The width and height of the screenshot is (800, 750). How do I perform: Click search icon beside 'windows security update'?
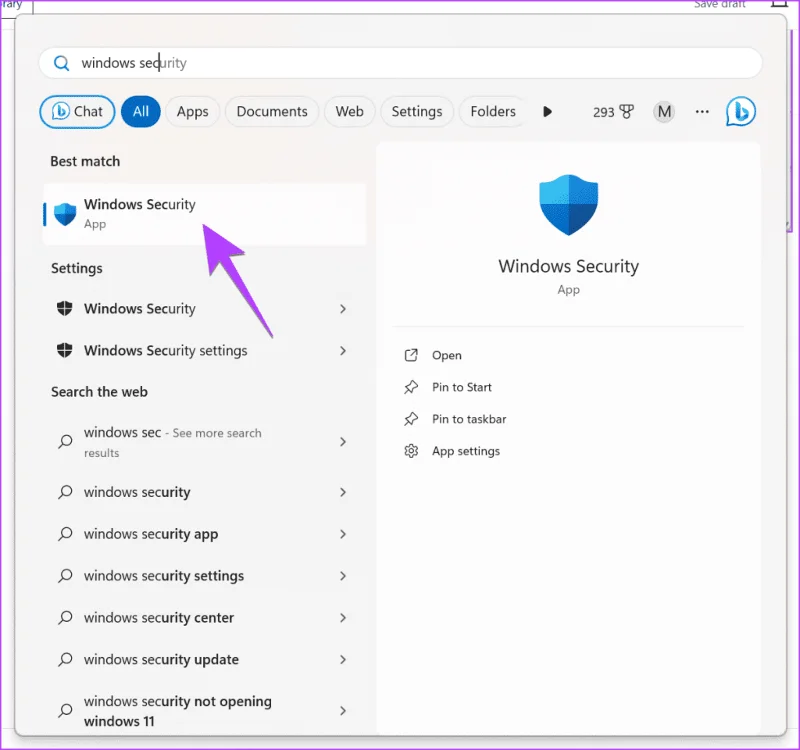pyautogui.click(x=65, y=660)
